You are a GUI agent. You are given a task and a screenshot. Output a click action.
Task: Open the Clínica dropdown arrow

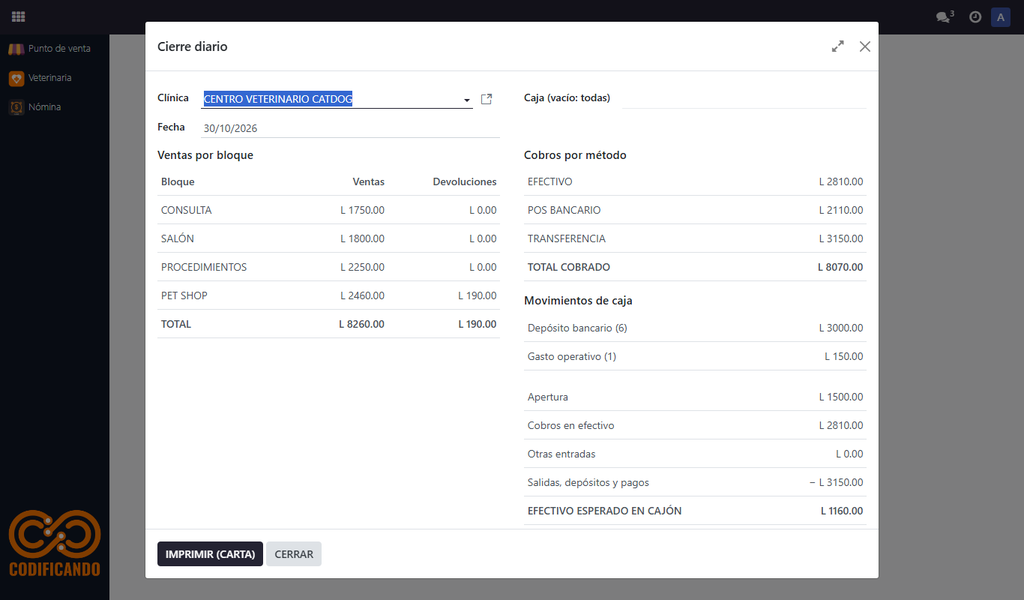467,100
